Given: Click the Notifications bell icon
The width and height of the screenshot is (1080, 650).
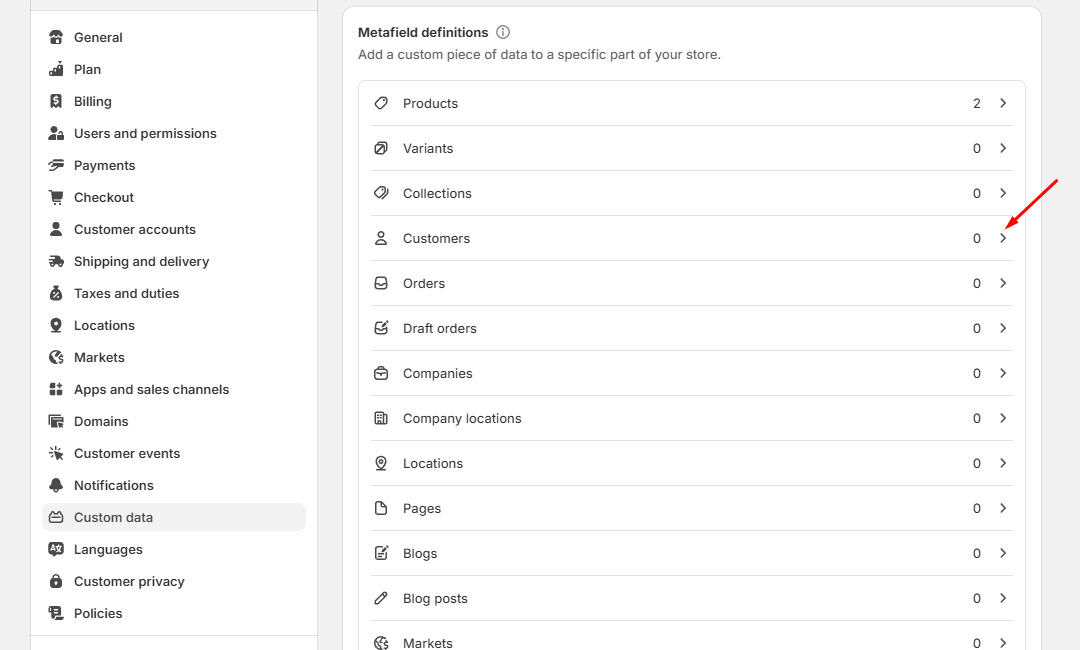Looking at the screenshot, I should (56, 485).
